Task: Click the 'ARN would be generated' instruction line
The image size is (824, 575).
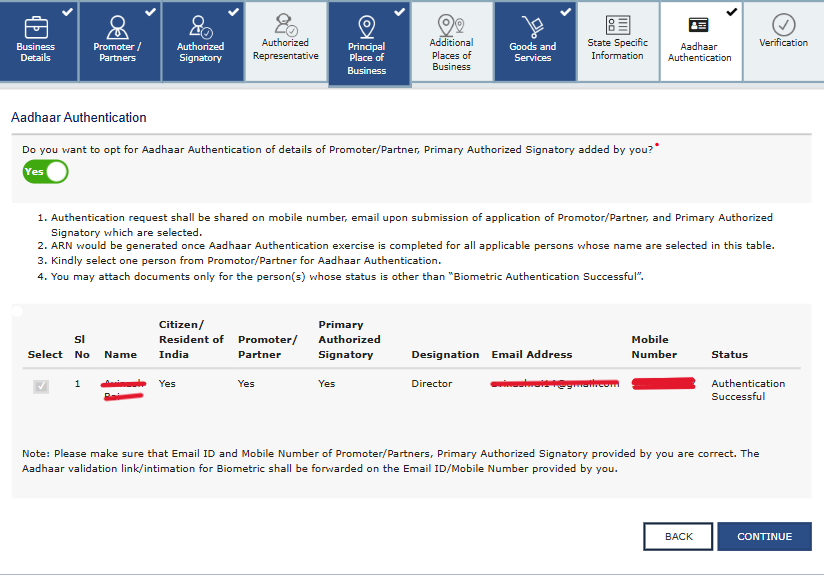Action: pos(413,245)
